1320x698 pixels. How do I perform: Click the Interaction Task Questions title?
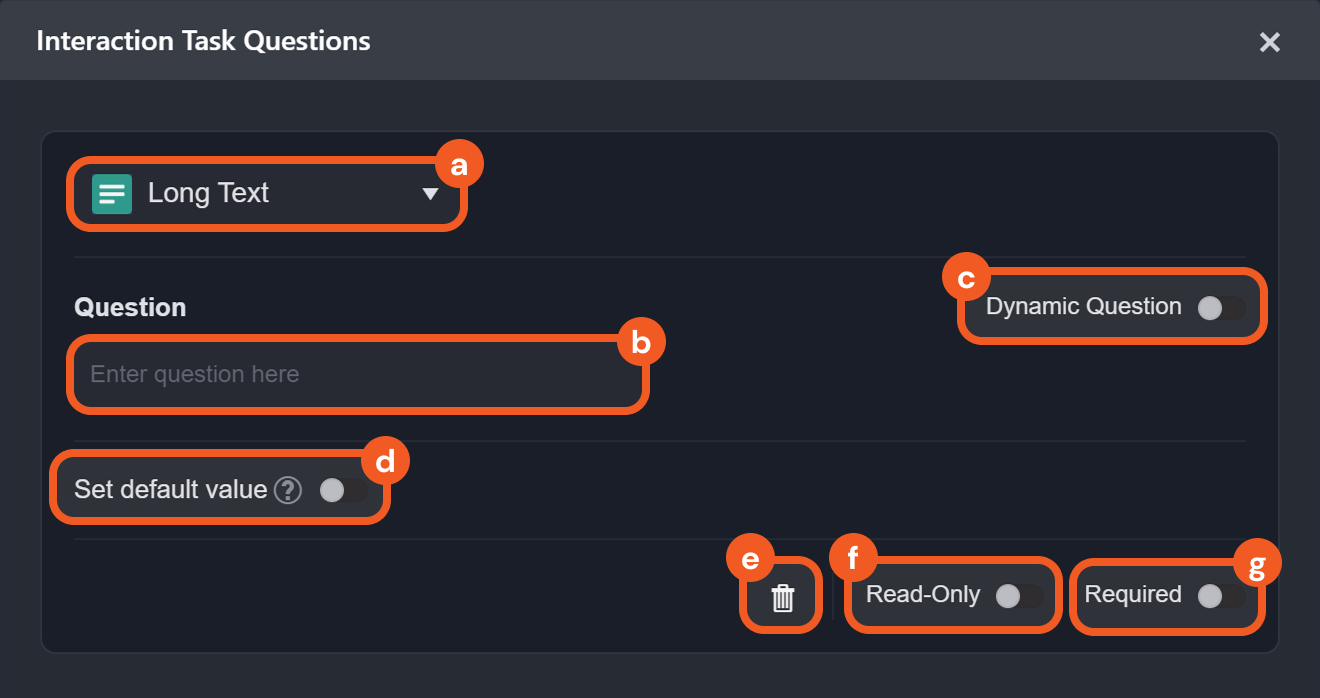(203, 41)
